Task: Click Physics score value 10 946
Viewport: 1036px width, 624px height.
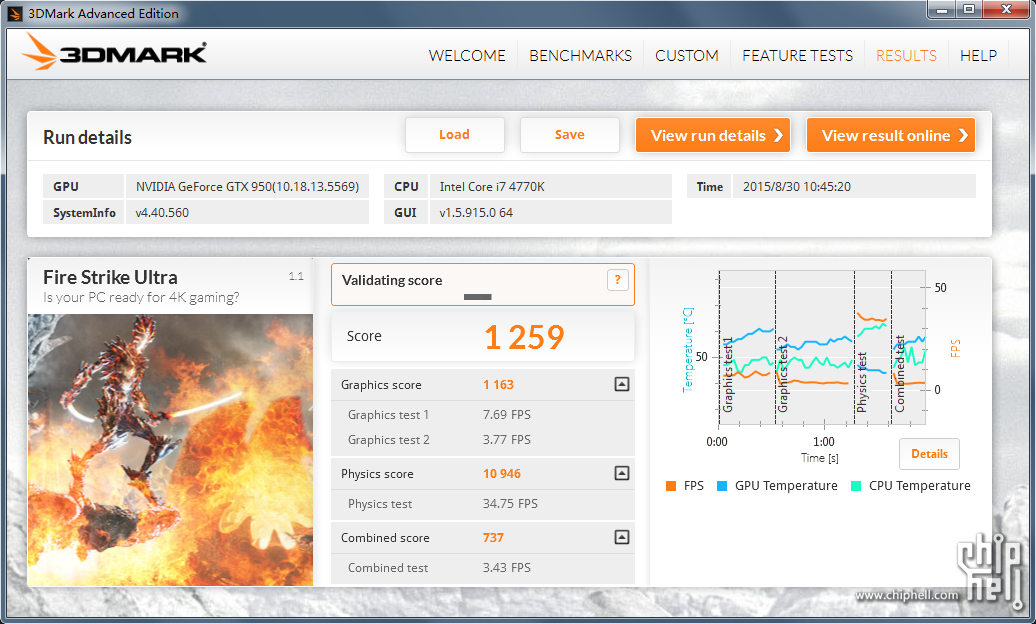Action: 501,474
